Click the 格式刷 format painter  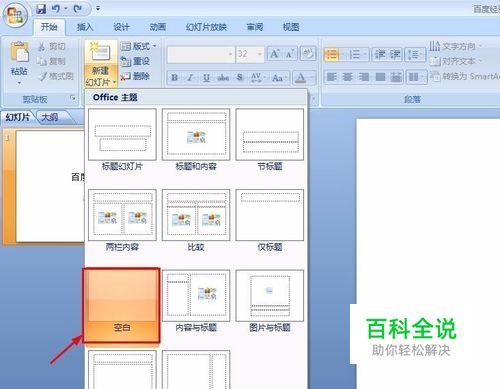coord(56,76)
